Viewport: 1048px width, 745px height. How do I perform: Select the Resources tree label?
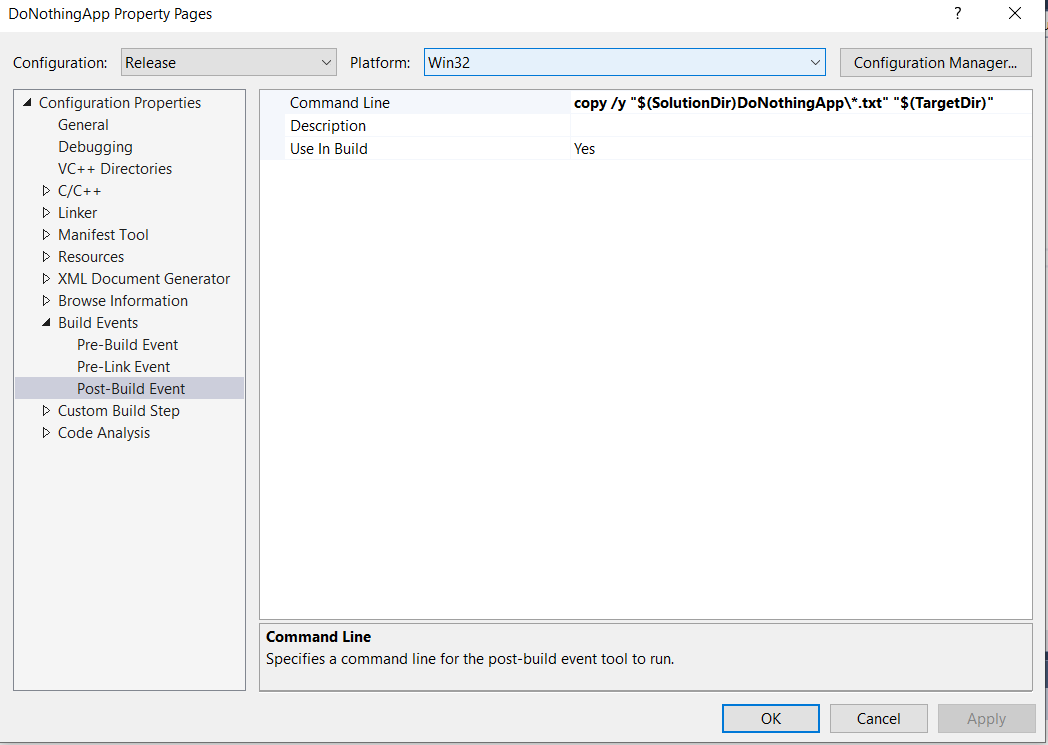coord(91,257)
